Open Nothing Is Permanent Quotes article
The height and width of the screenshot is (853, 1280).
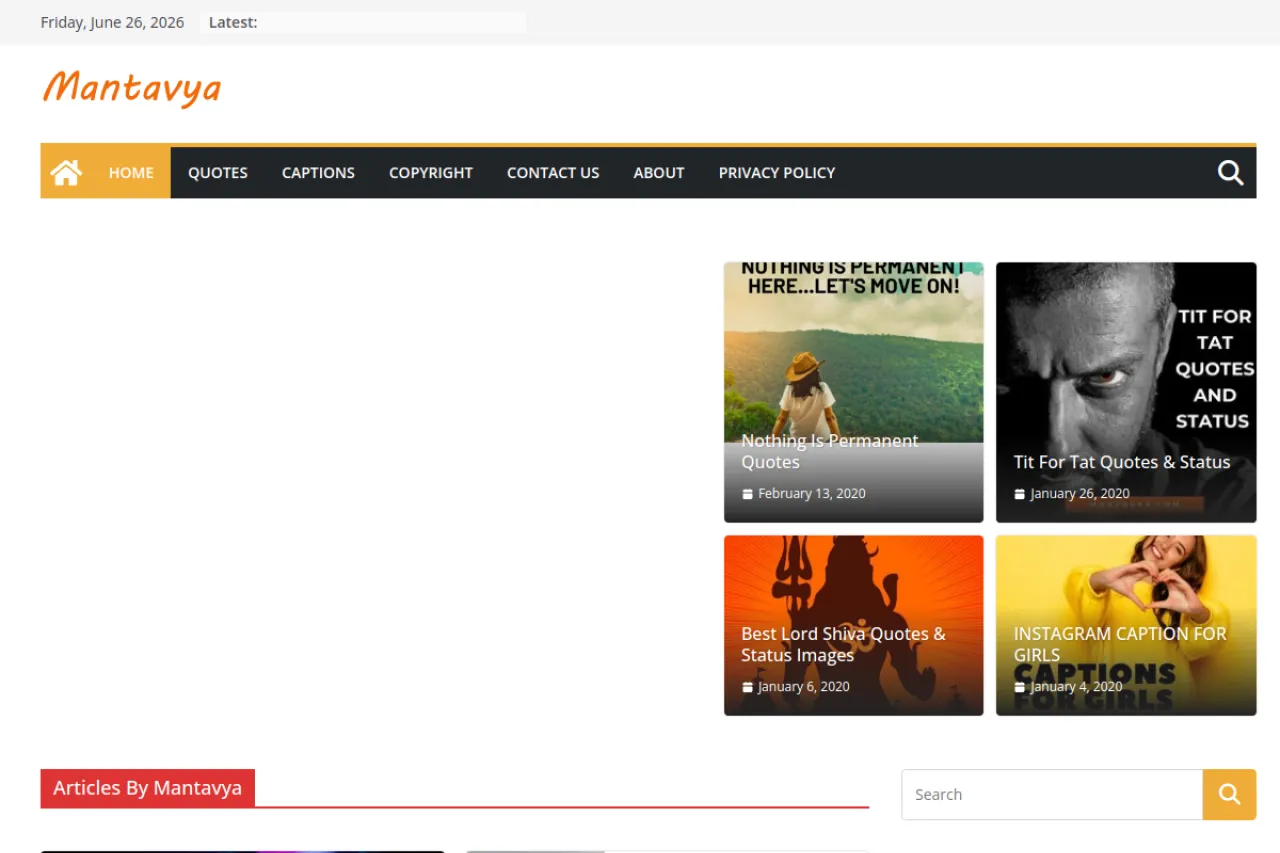coord(829,451)
